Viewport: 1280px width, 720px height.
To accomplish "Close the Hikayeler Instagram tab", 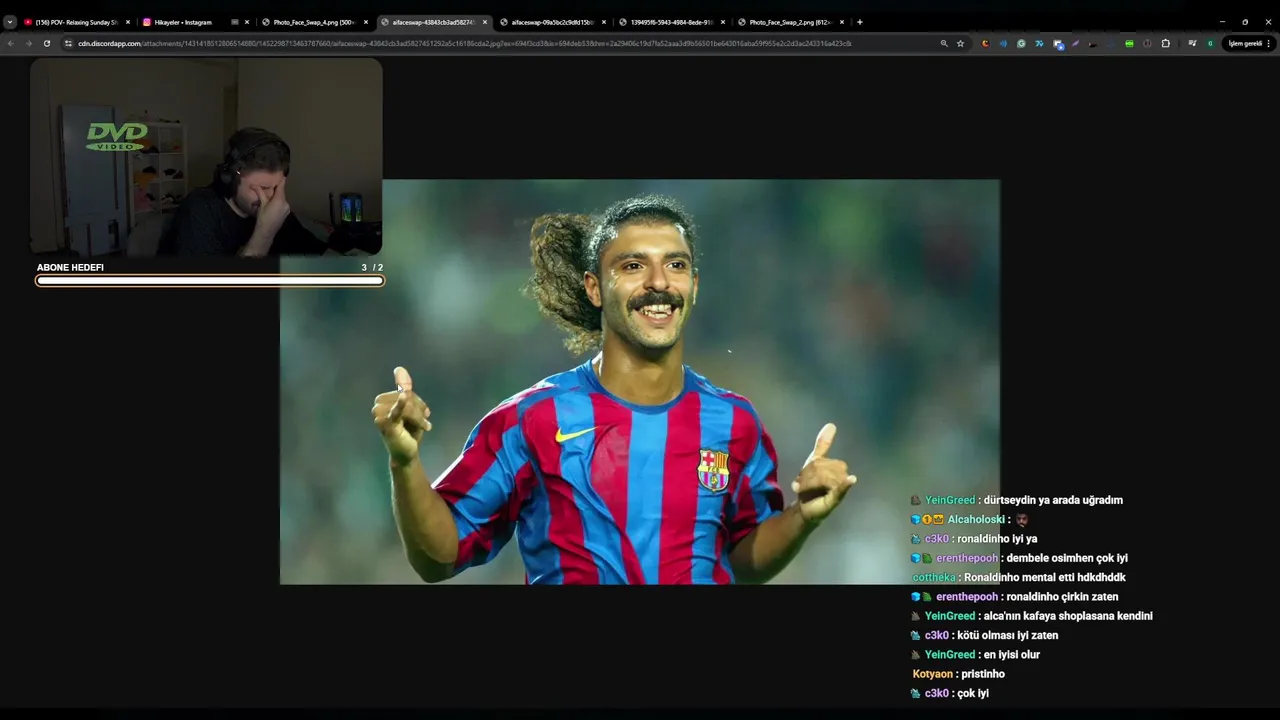I will pos(247,22).
